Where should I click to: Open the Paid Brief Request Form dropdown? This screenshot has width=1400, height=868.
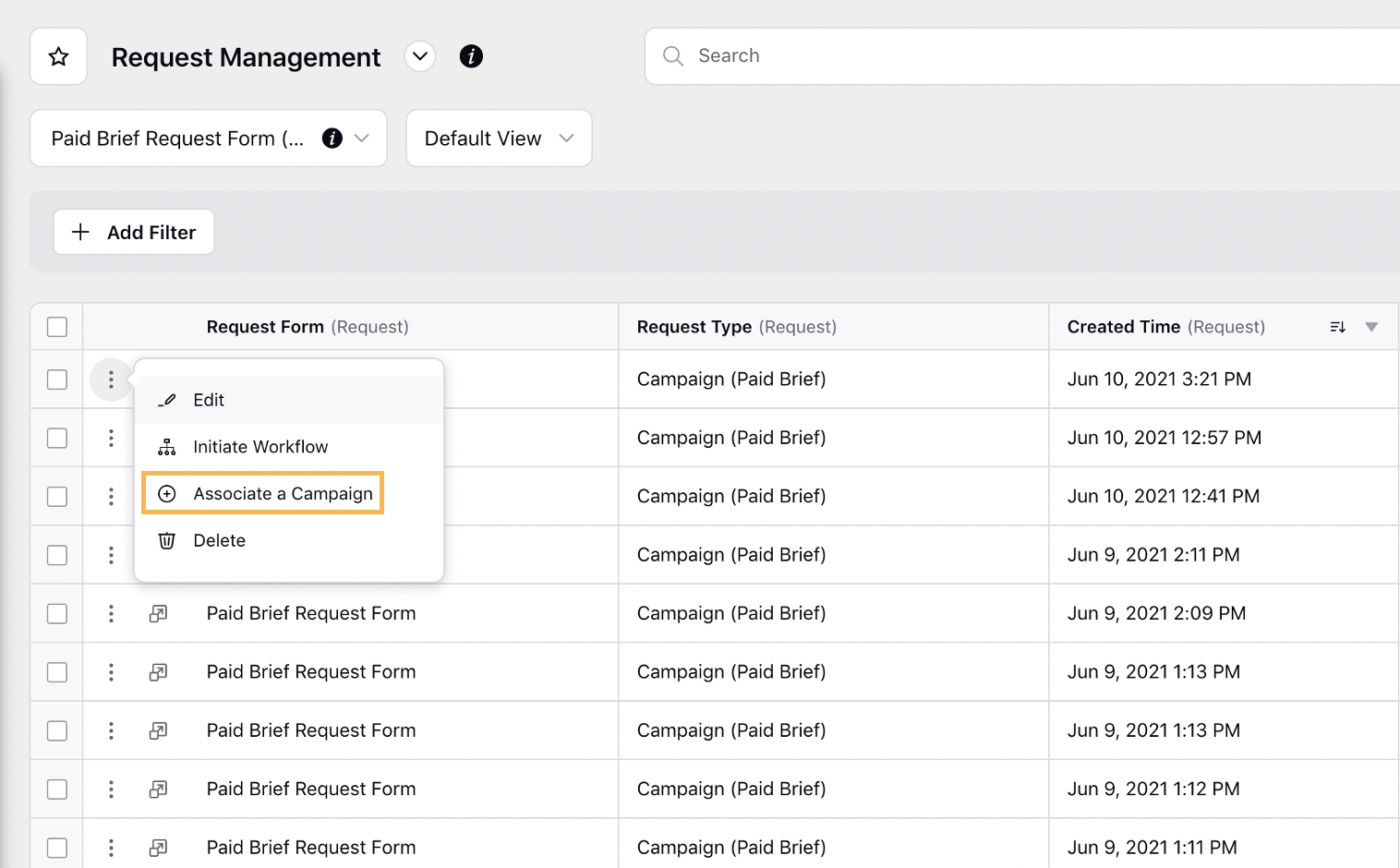point(209,139)
